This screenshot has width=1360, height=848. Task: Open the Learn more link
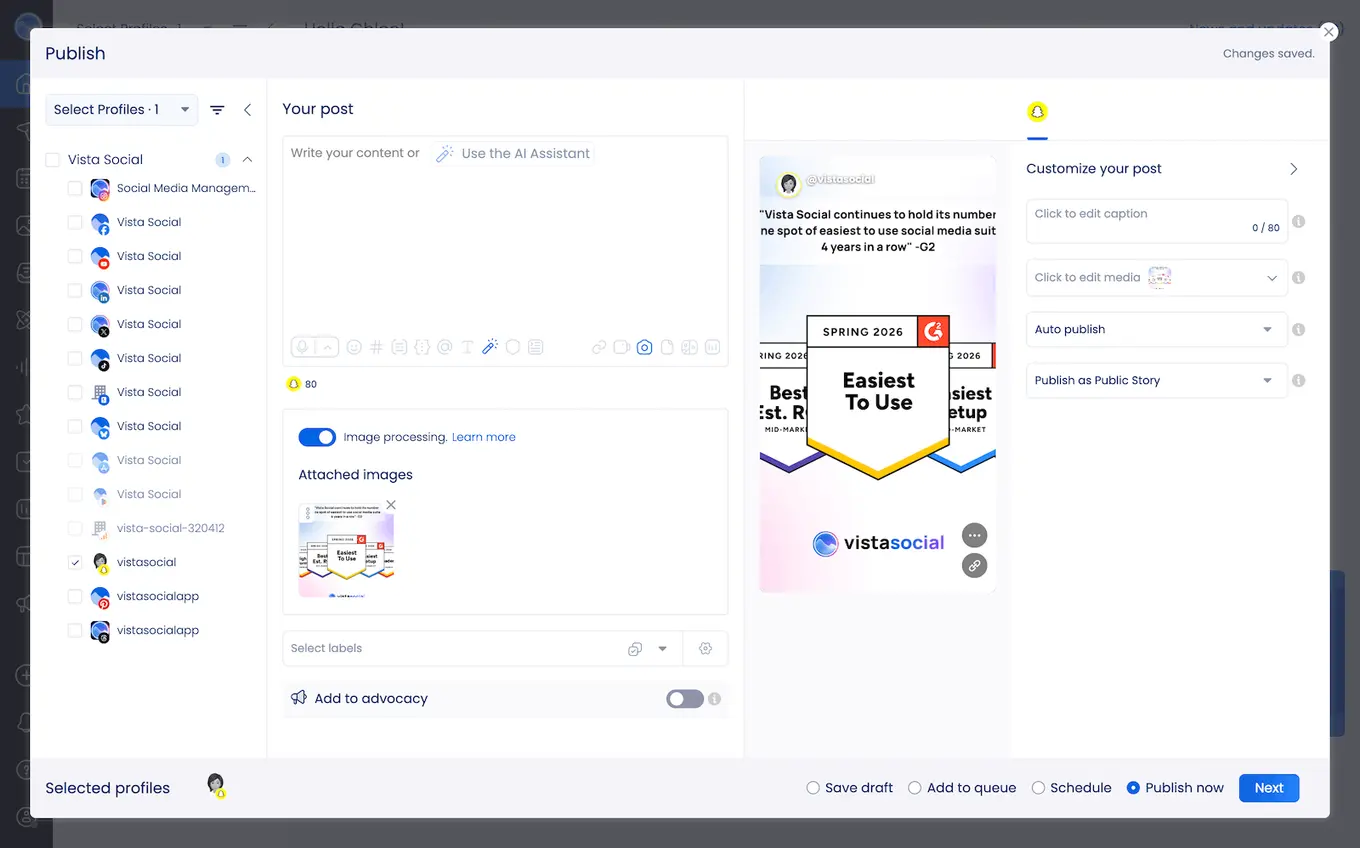point(484,437)
